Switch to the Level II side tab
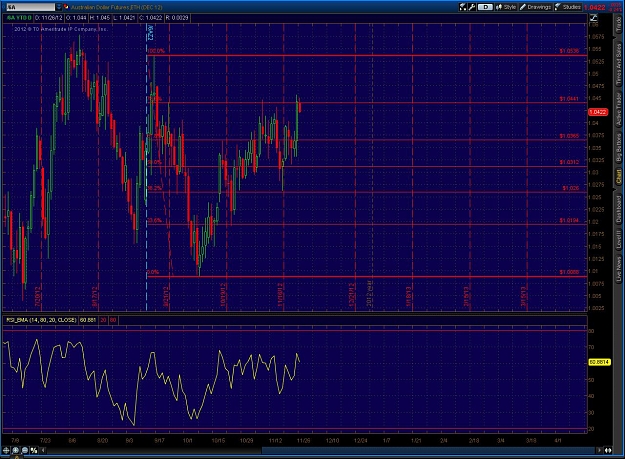This screenshot has width=625, height=459. tap(619, 240)
